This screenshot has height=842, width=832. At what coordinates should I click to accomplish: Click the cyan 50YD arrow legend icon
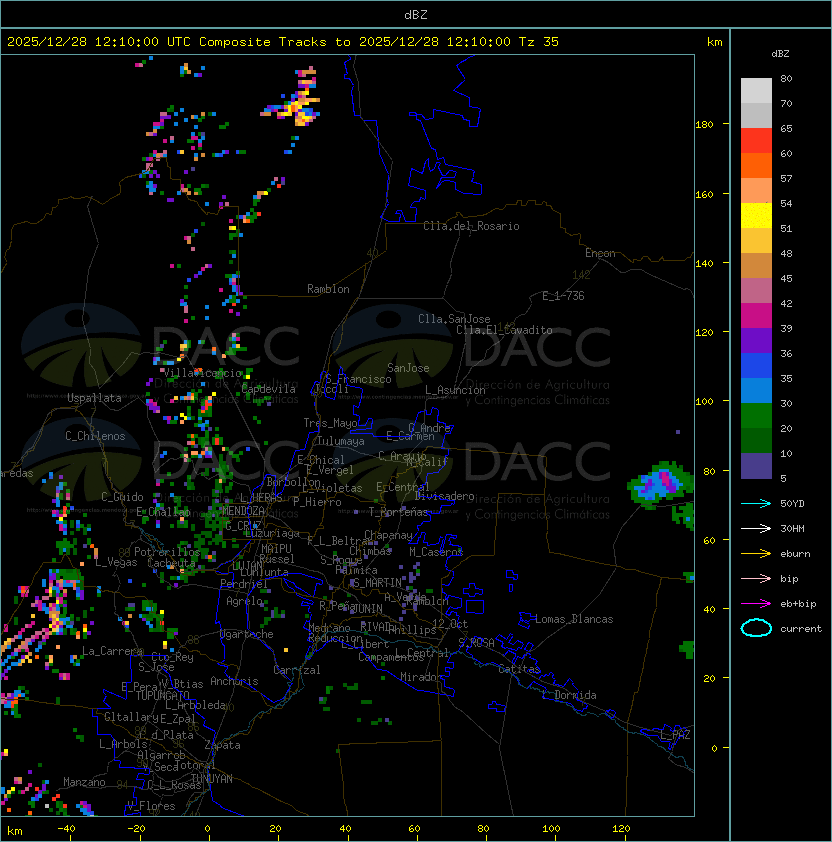point(756,504)
